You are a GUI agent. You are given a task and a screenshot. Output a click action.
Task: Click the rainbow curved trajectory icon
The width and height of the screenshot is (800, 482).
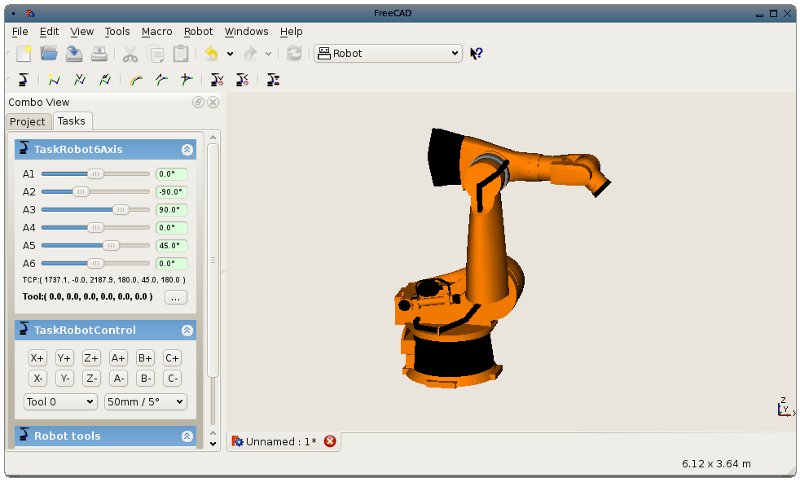136,80
